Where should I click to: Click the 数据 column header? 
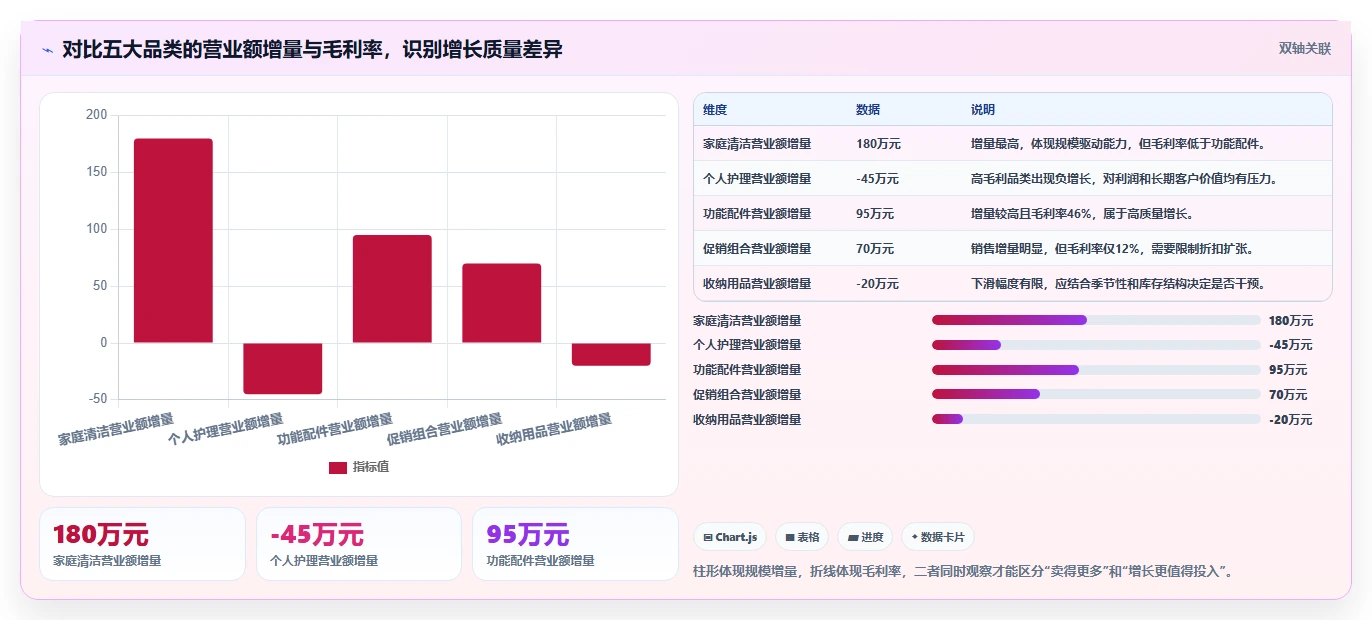point(868,110)
